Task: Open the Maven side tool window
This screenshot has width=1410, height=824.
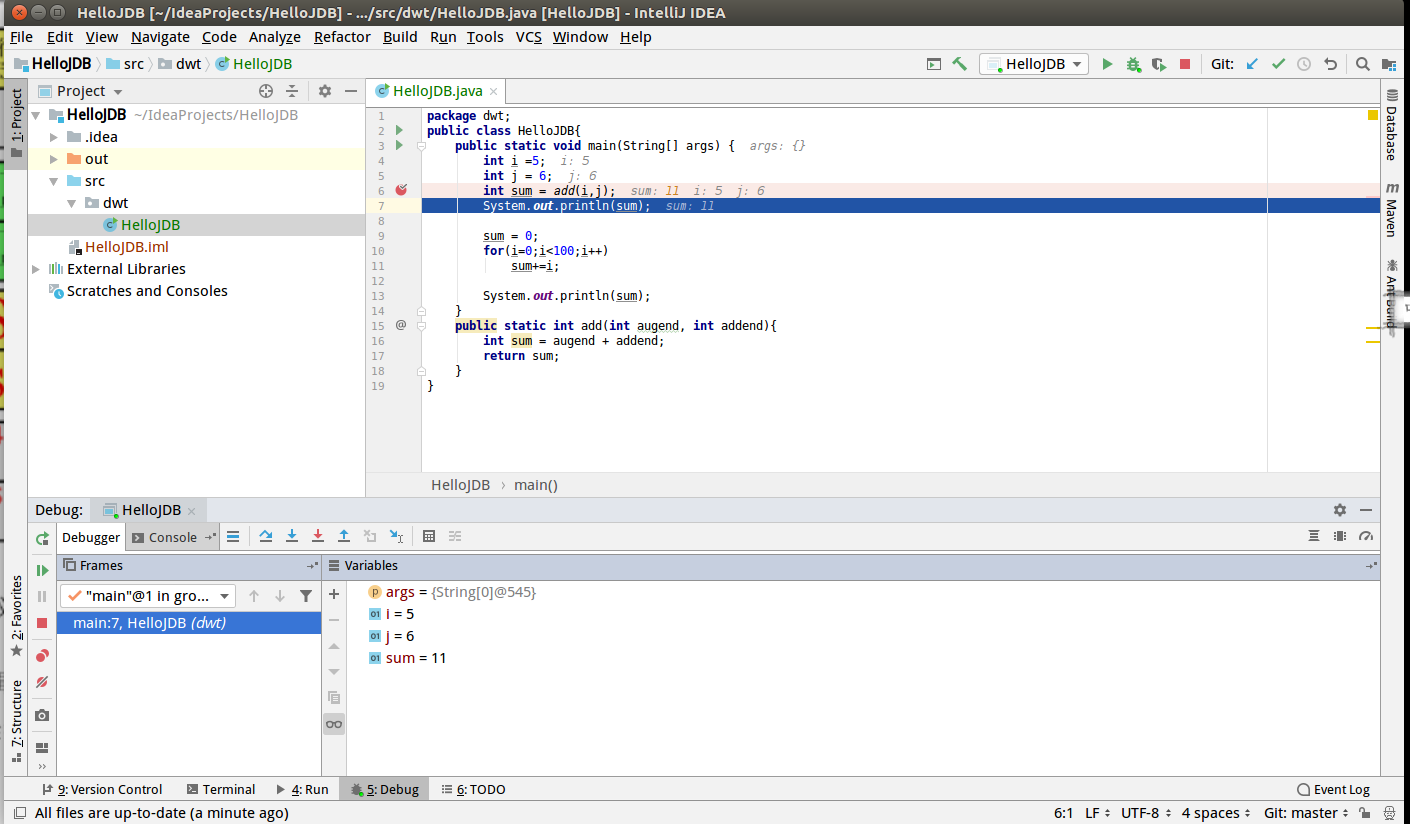Action: 1391,209
